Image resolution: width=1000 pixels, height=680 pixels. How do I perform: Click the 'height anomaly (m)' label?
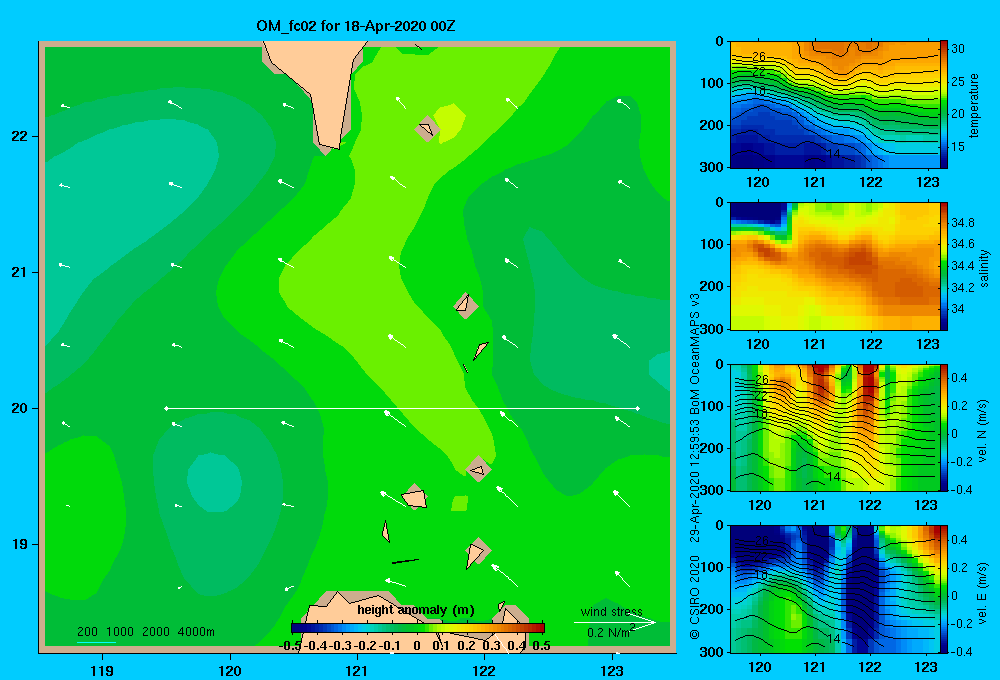pos(416,610)
